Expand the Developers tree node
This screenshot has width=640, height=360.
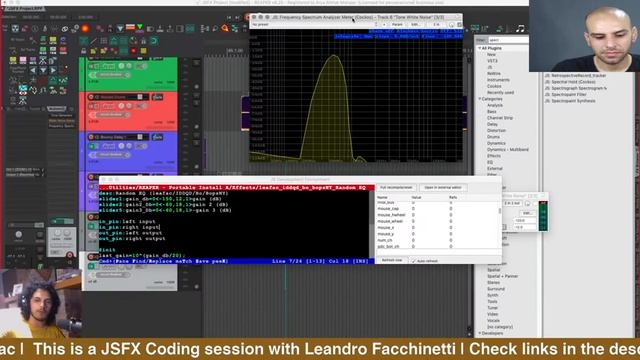pyautogui.click(x=480, y=333)
